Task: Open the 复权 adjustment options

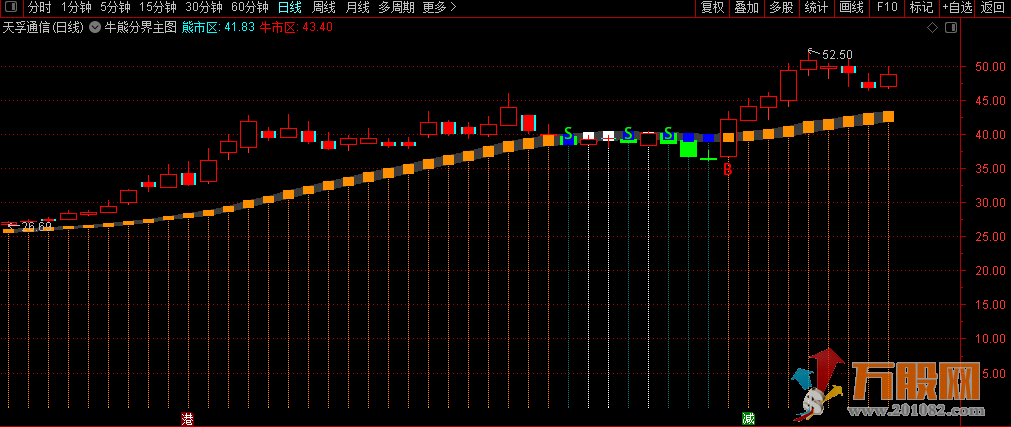Action: pos(712,7)
